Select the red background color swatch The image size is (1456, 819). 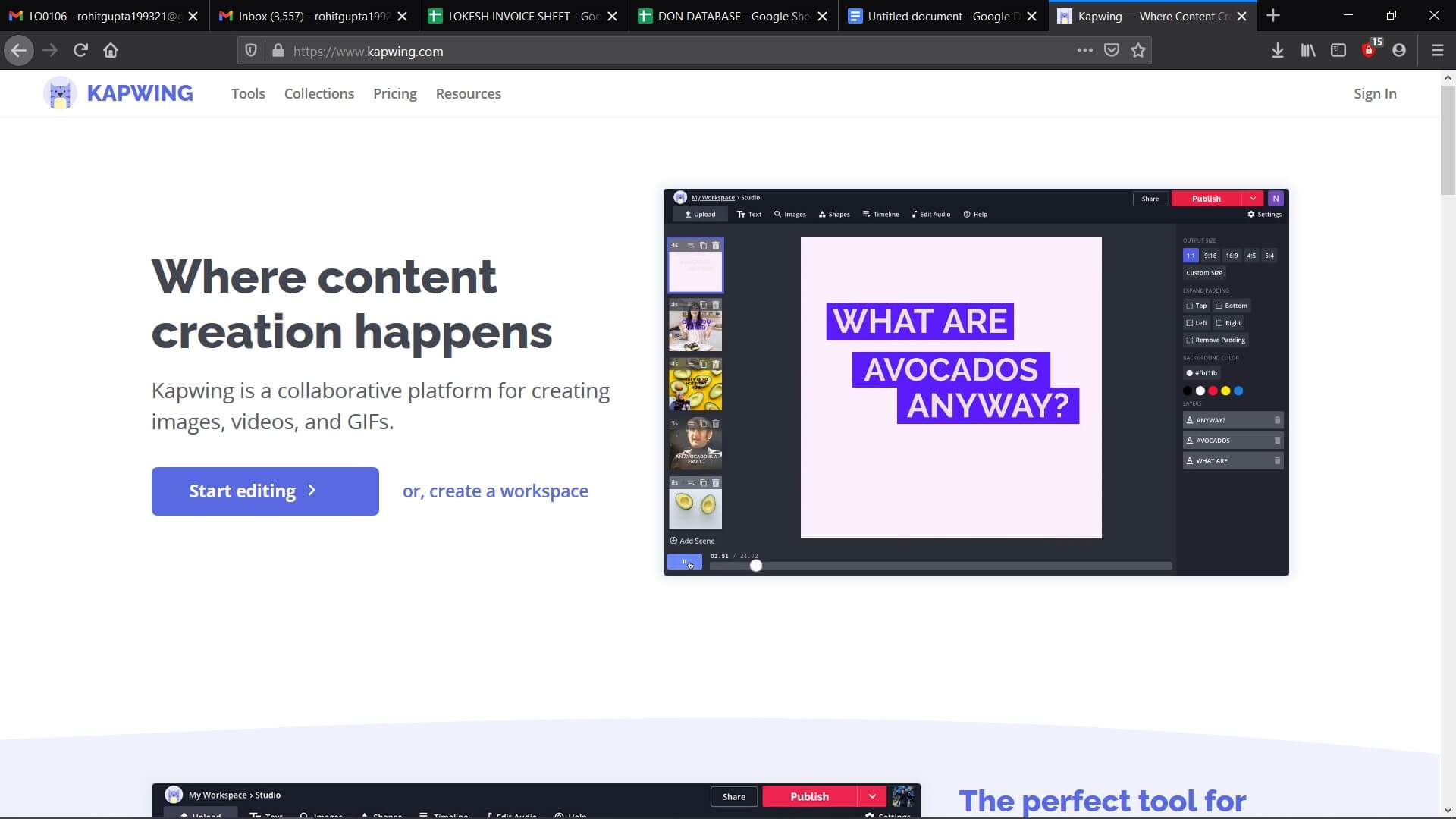(1213, 391)
